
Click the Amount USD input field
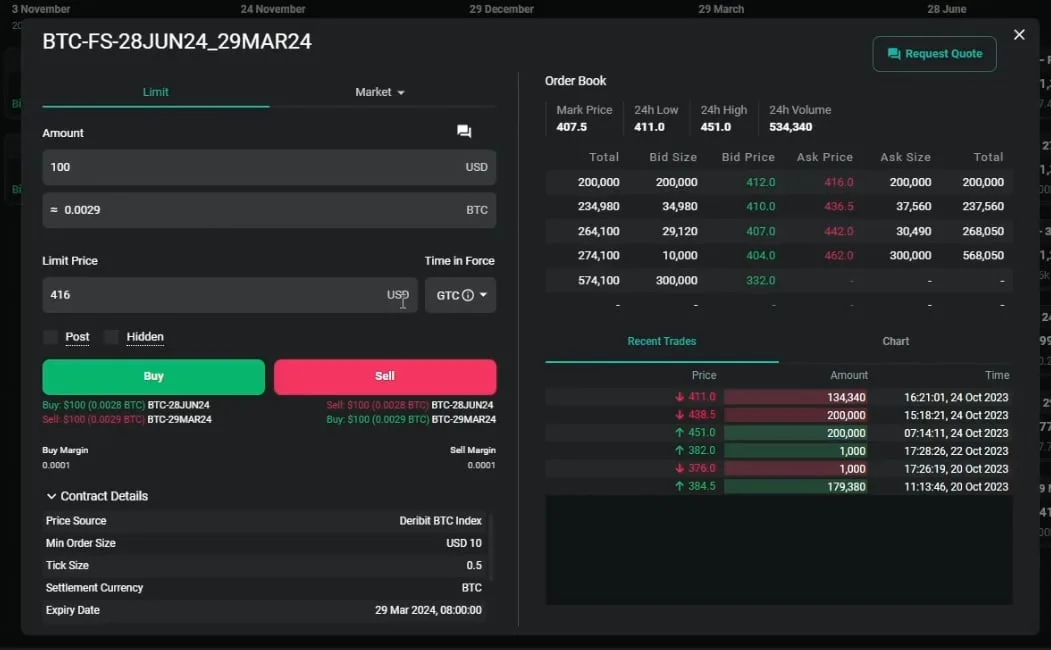269,167
